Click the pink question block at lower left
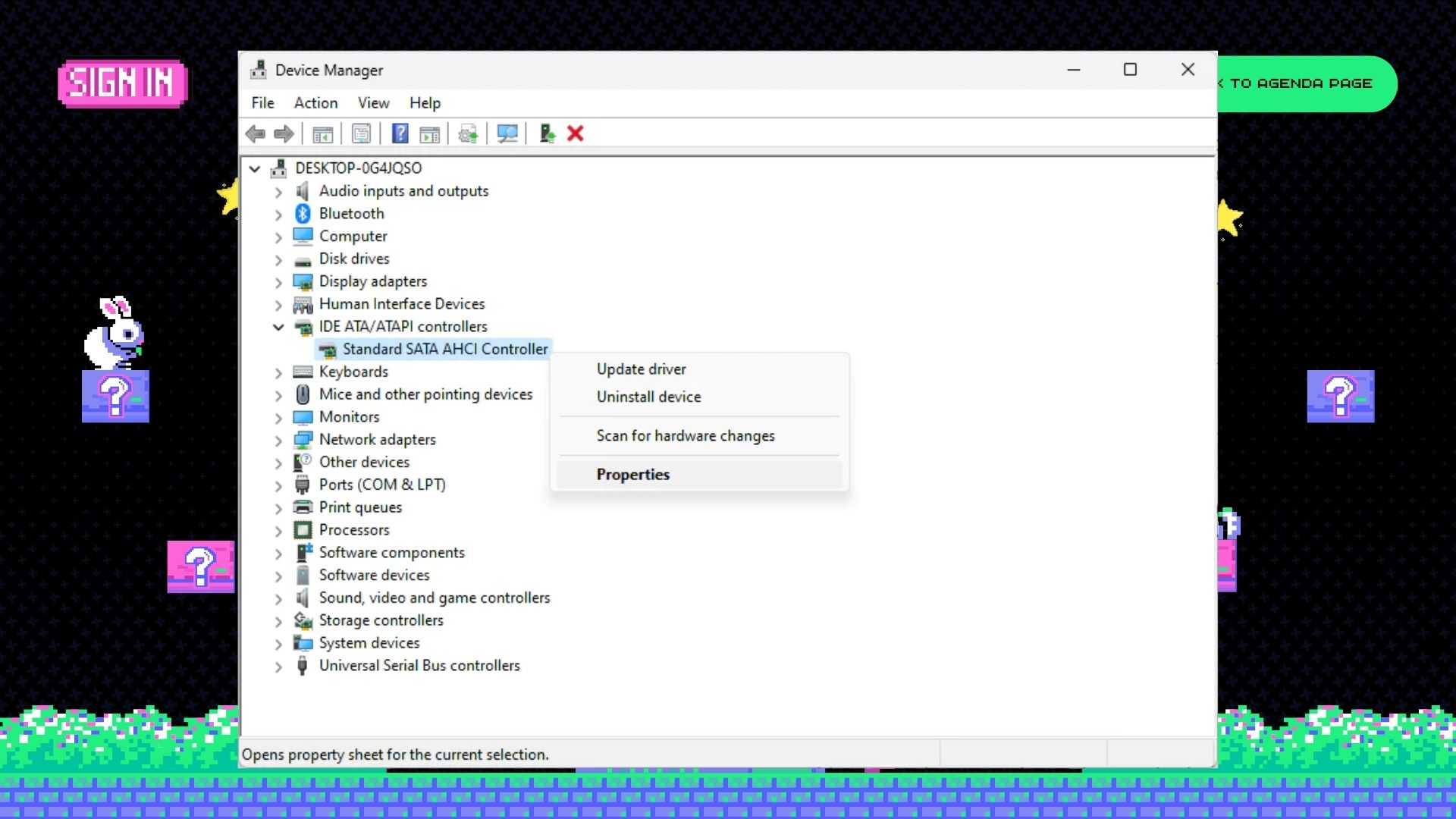This screenshot has height=819, width=1456. [201, 566]
